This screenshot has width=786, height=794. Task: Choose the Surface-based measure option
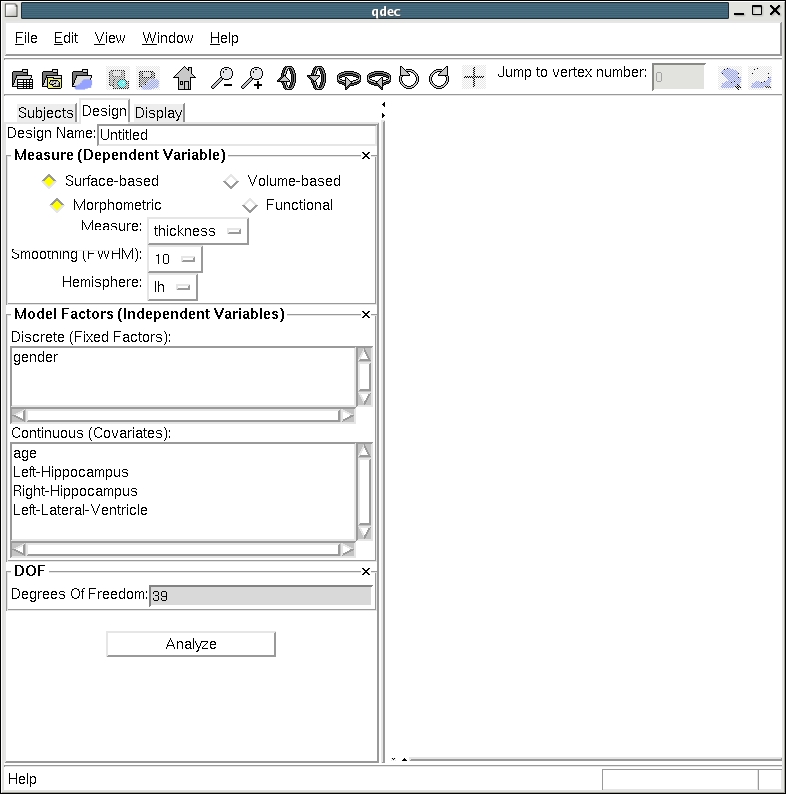click(x=49, y=181)
